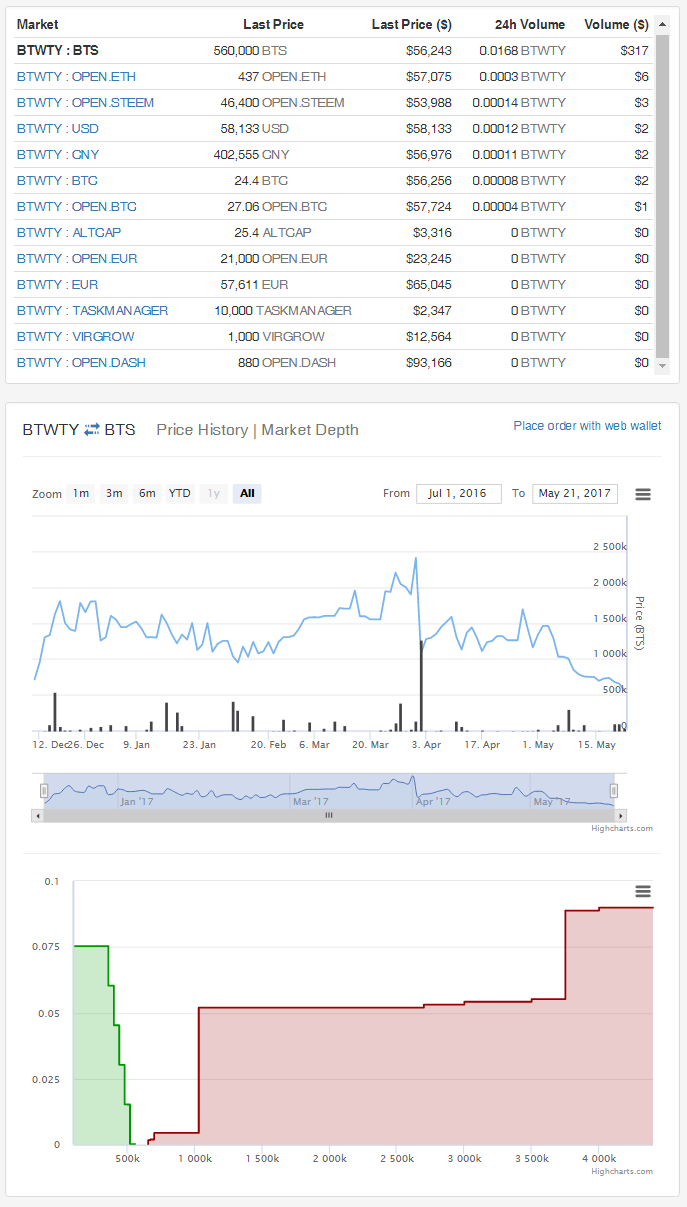
Task: Switch to Price History view
Action: coord(202,429)
